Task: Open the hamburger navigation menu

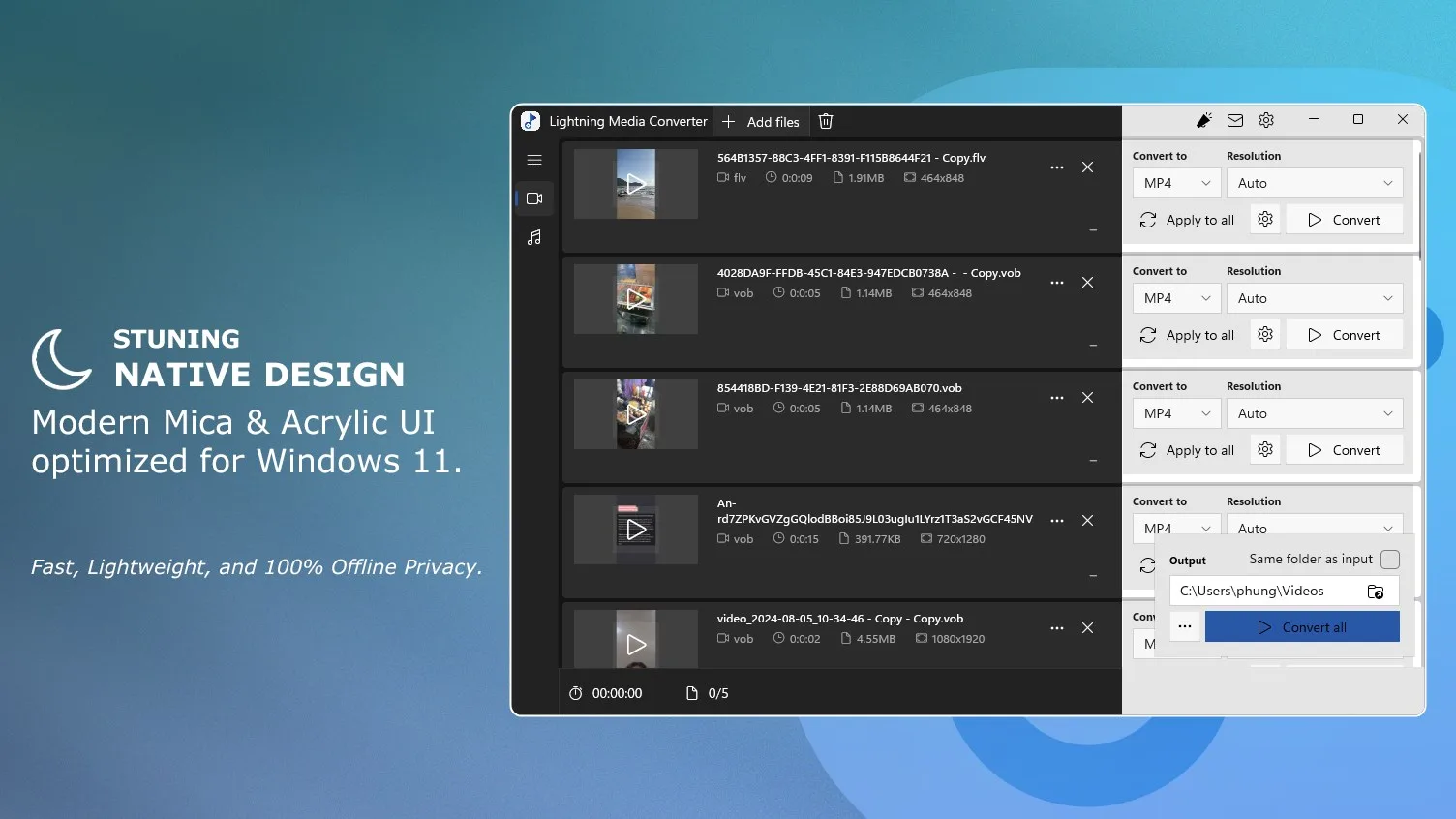Action: point(534,160)
